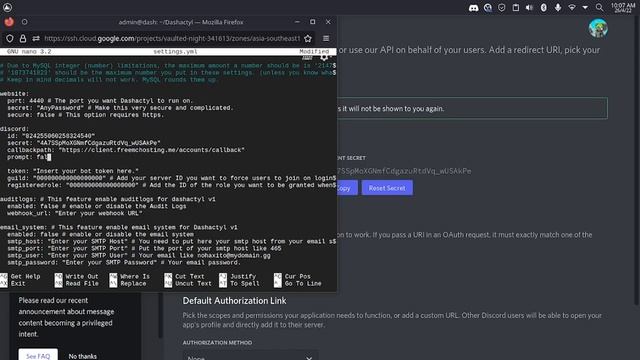Open the Firefox hamburger menu

pos(326,38)
